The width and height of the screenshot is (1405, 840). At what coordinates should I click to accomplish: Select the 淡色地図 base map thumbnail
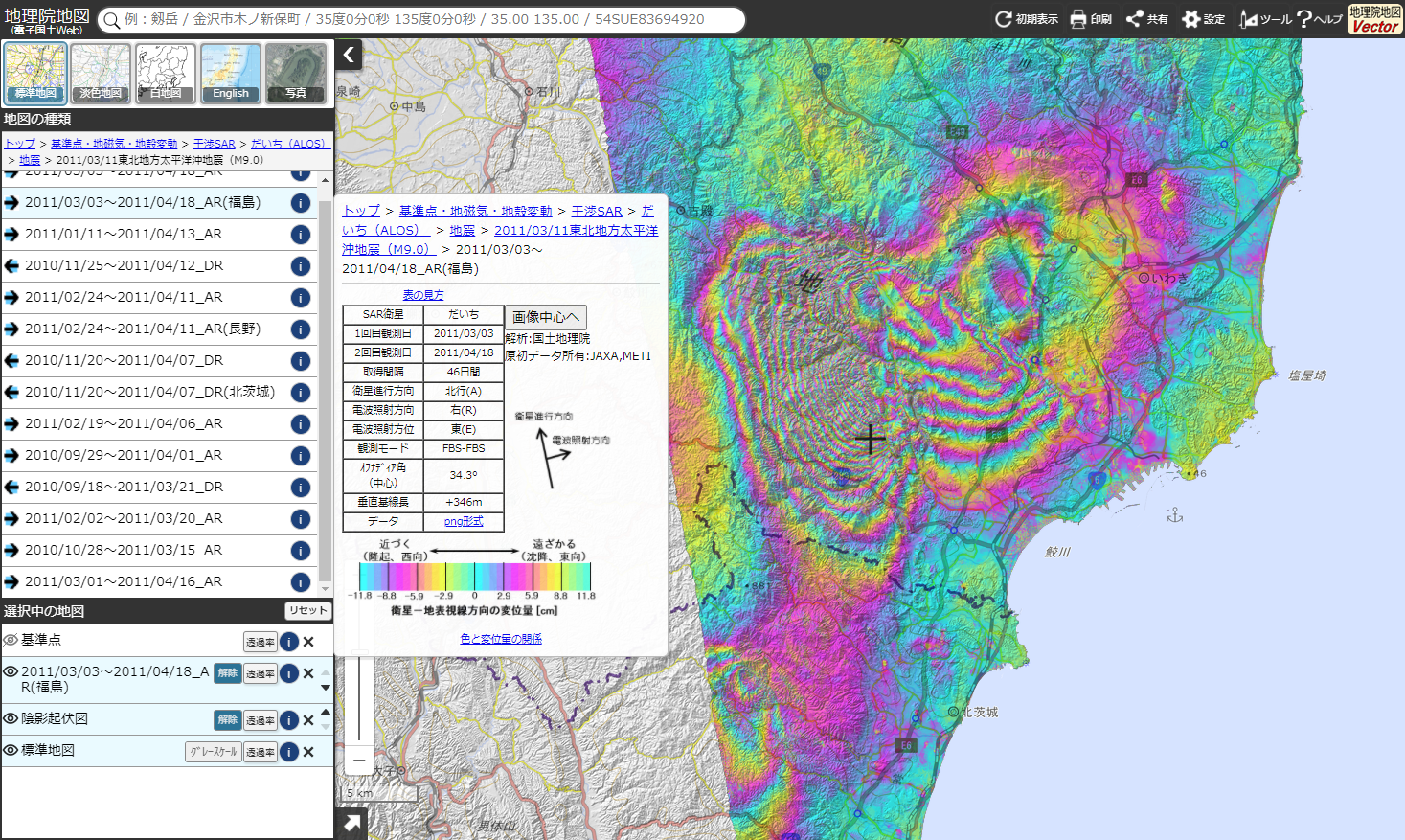101,73
